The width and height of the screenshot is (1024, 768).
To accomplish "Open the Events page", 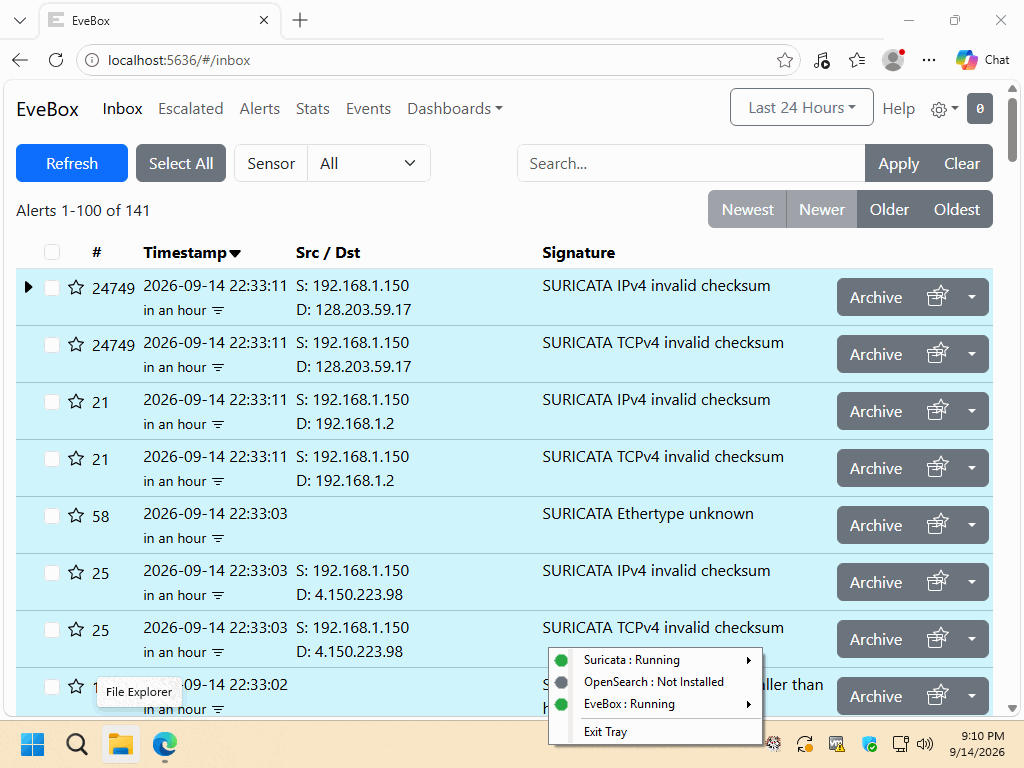I will (368, 108).
